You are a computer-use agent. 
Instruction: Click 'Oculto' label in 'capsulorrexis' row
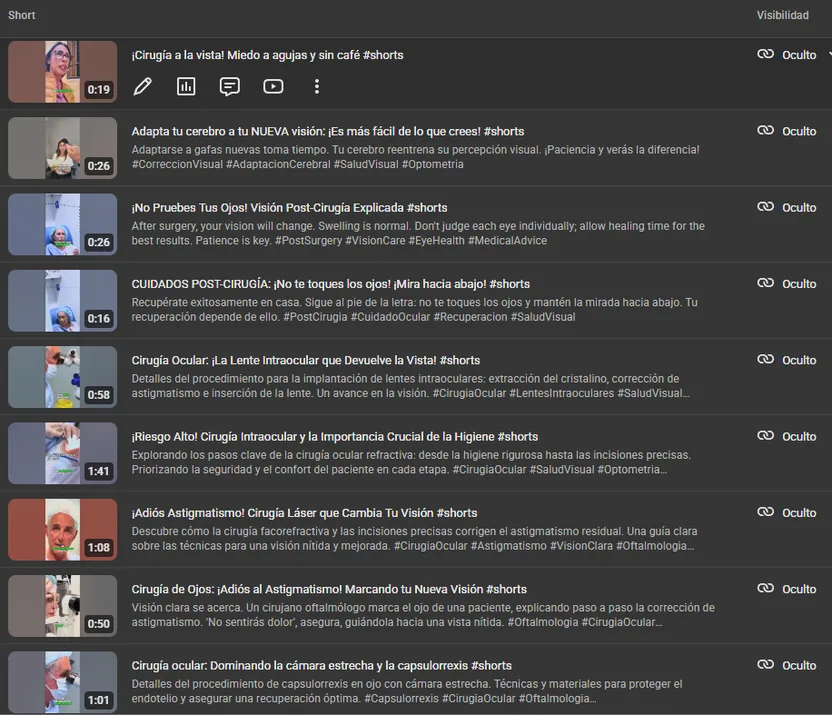pyautogui.click(x=799, y=666)
